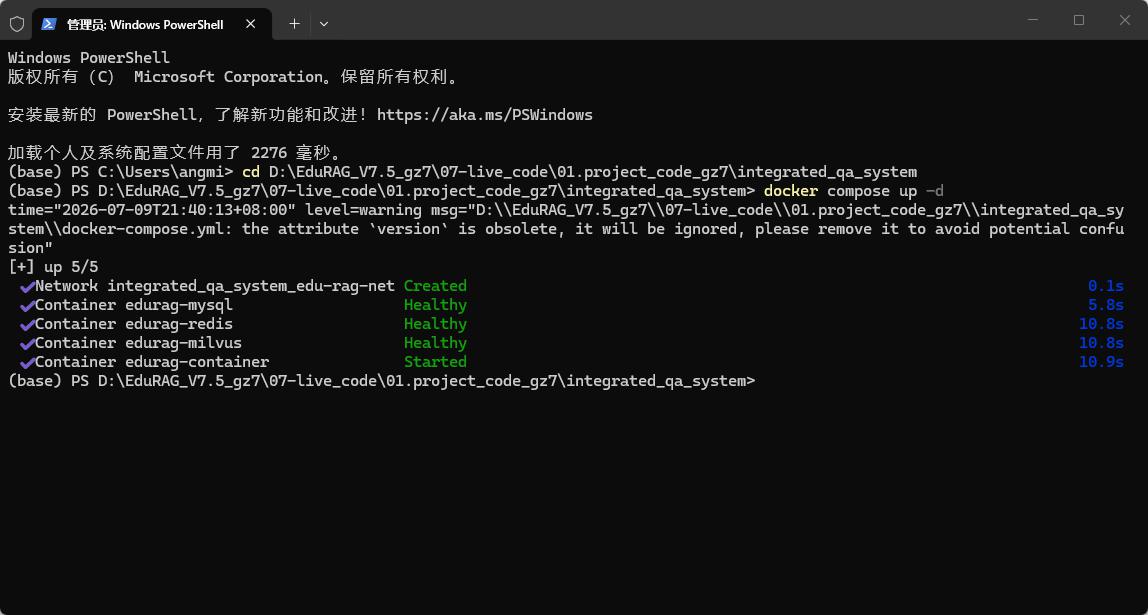Switch to 管理员: Windows PowerShell tab

[152, 24]
